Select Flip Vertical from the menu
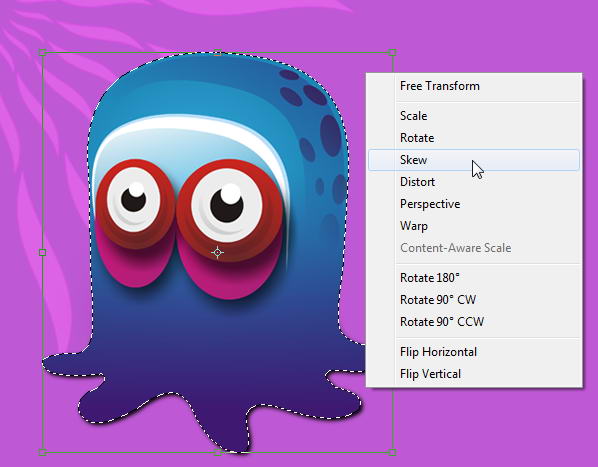This screenshot has height=467, width=598. point(473,374)
